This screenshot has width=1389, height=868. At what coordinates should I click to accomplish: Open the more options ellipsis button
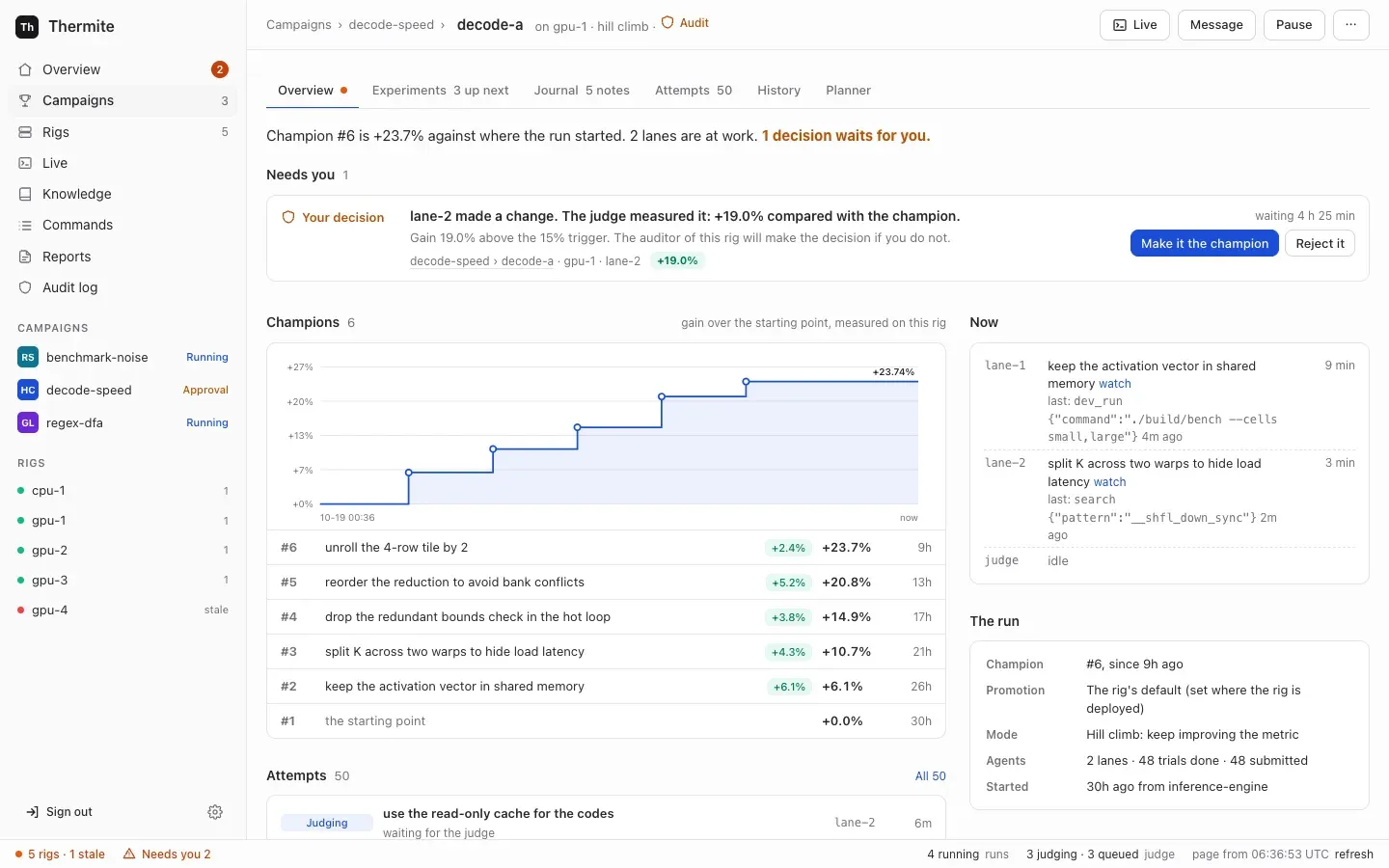[x=1350, y=25]
